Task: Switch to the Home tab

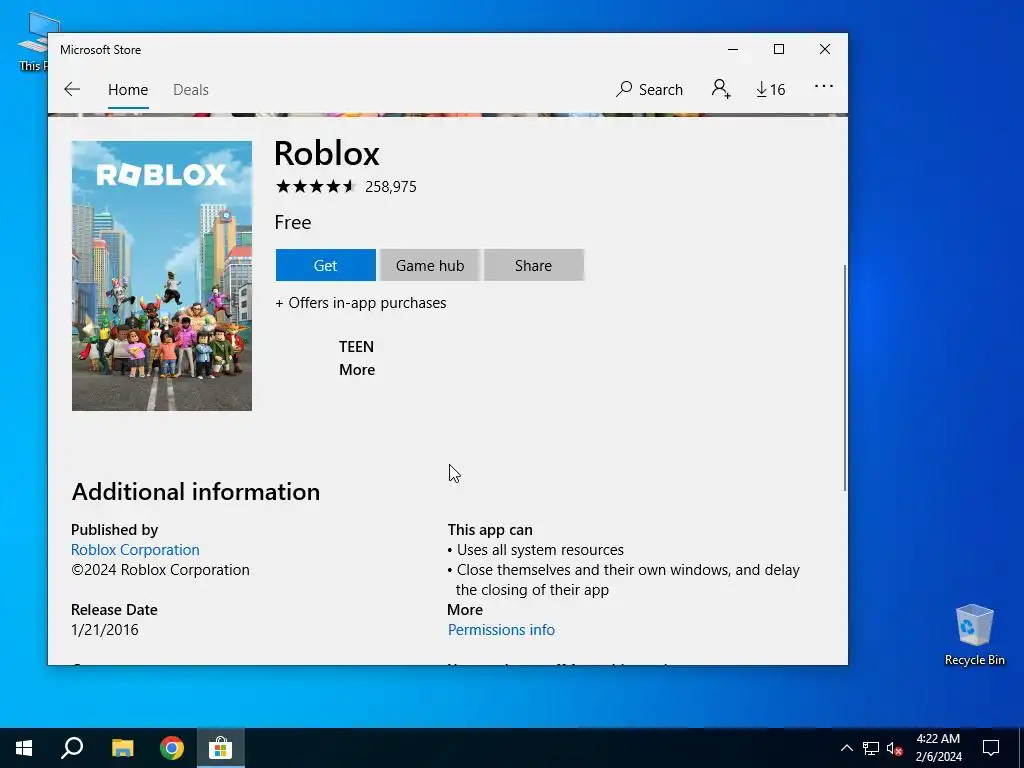Action: [128, 89]
